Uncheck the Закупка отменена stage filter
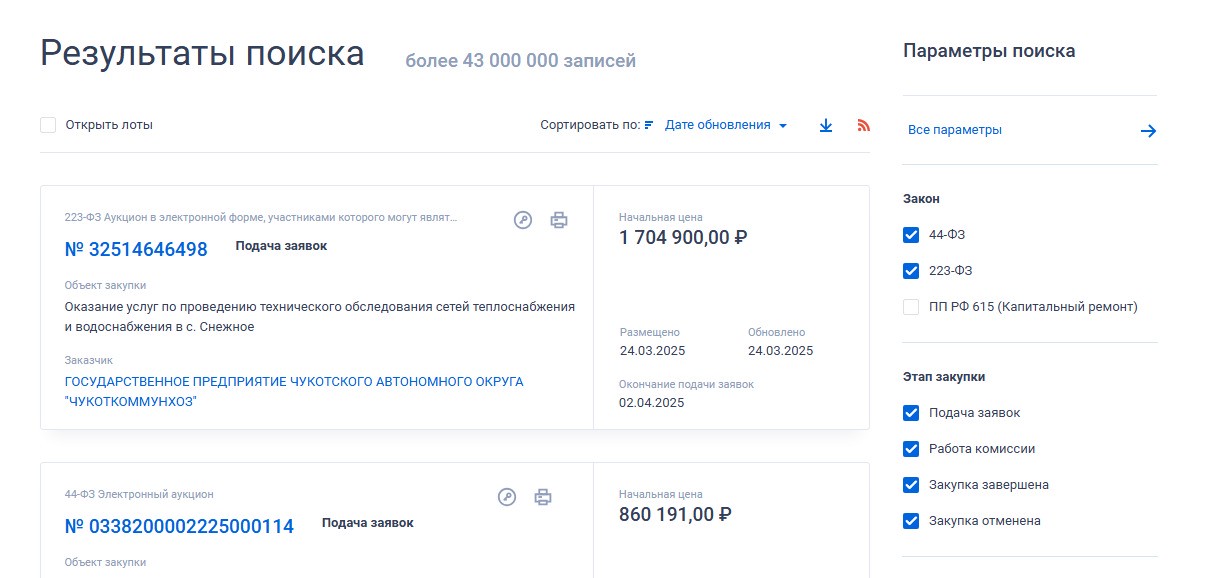This screenshot has height=578, width=1217. (911, 521)
